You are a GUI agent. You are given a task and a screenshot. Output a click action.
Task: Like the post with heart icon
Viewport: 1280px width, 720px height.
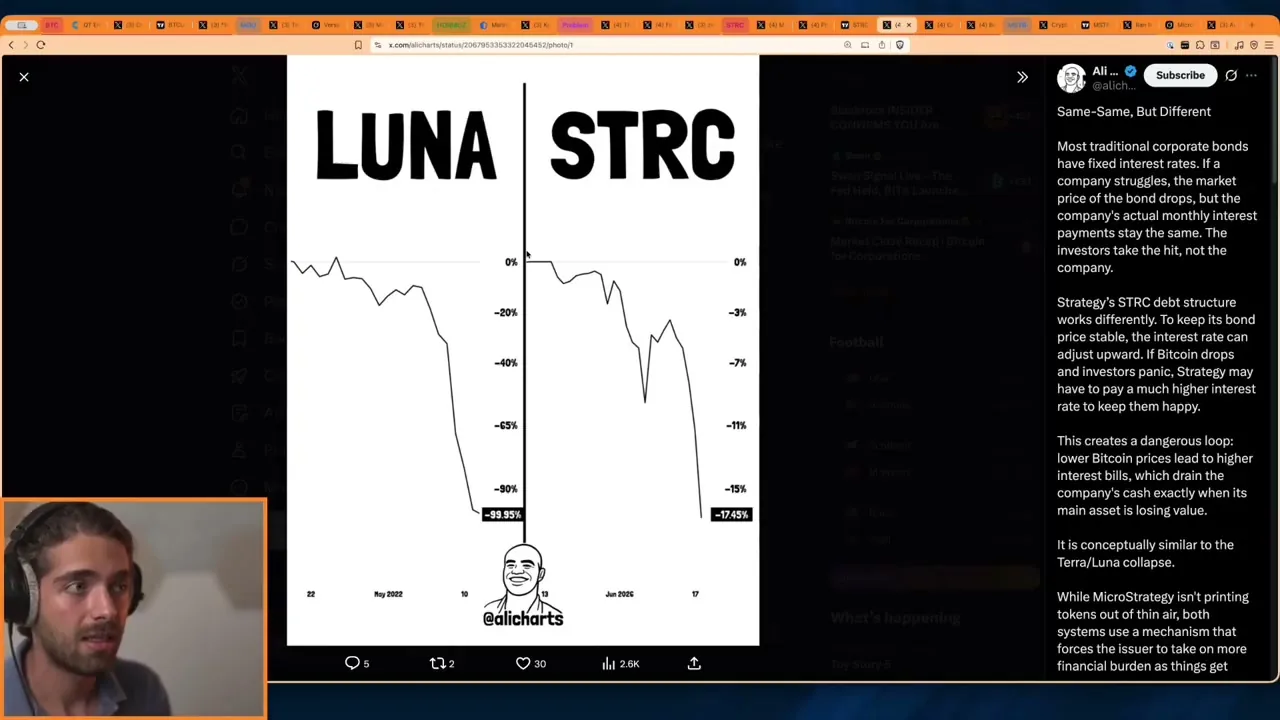pyautogui.click(x=523, y=663)
